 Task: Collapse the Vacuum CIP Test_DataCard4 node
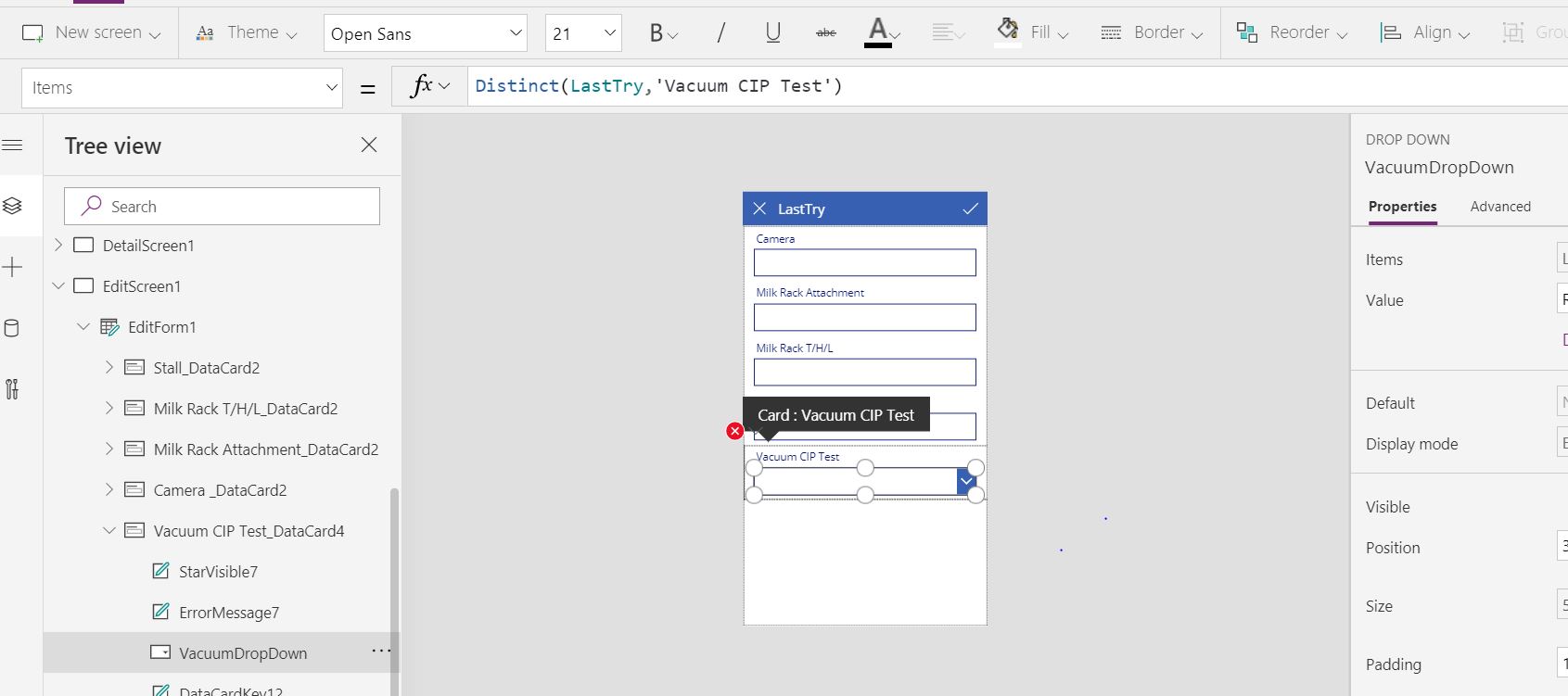pos(109,531)
